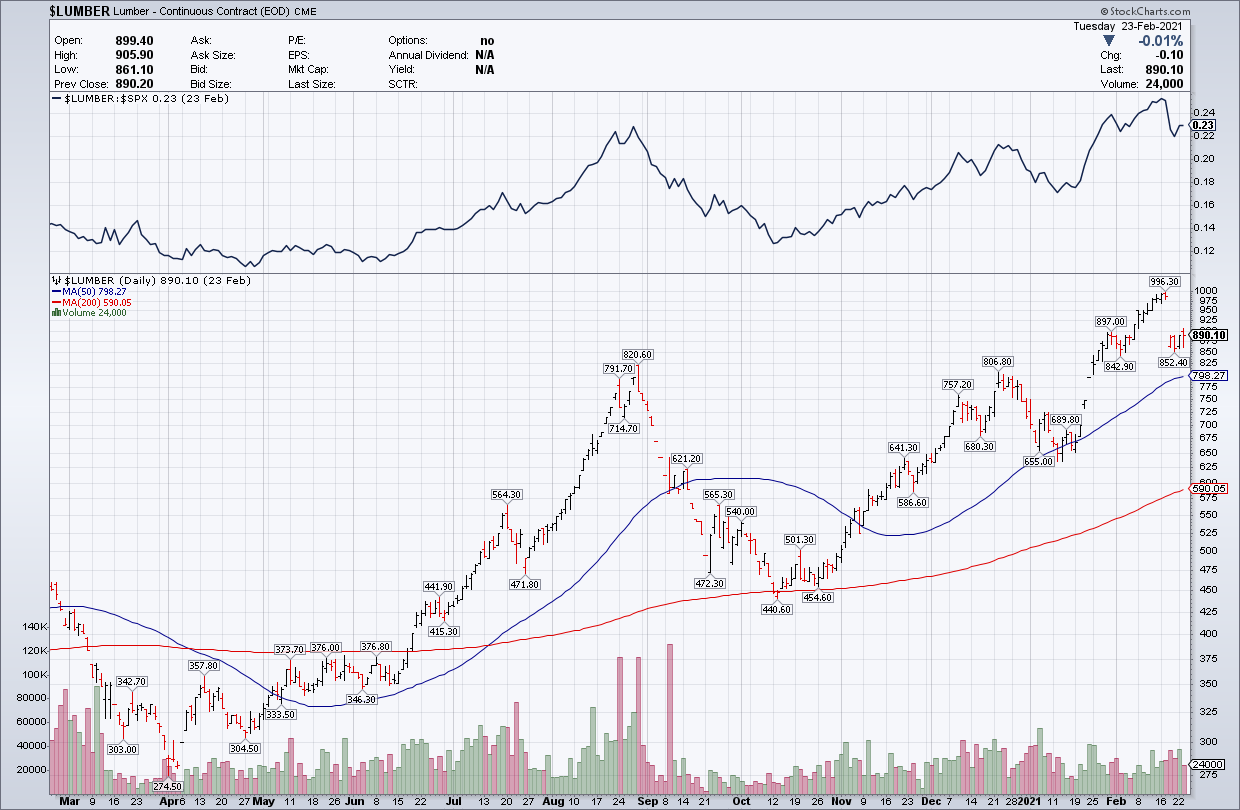Screen dimensions: 1240x810
Task: Click the 'Annual Dividend:' label
Action: click(428, 55)
